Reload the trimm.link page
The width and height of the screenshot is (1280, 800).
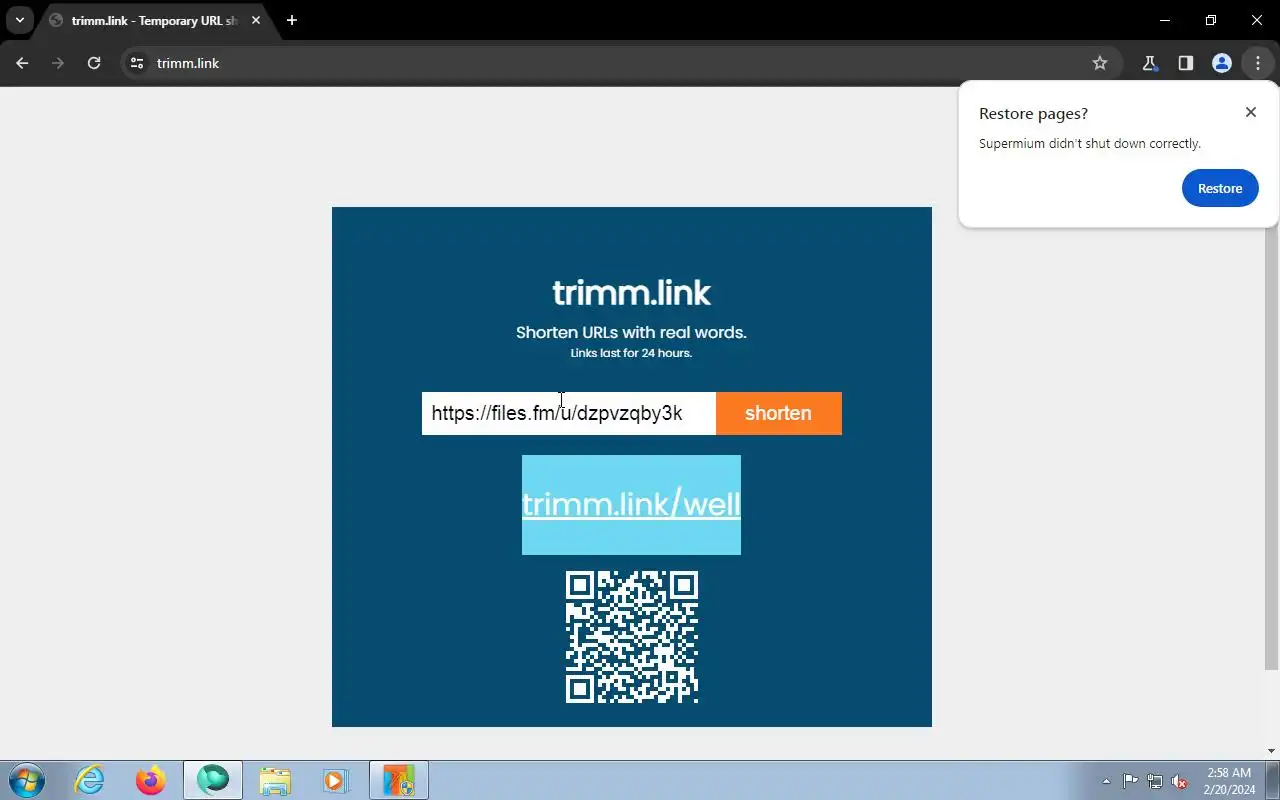point(94,63)
